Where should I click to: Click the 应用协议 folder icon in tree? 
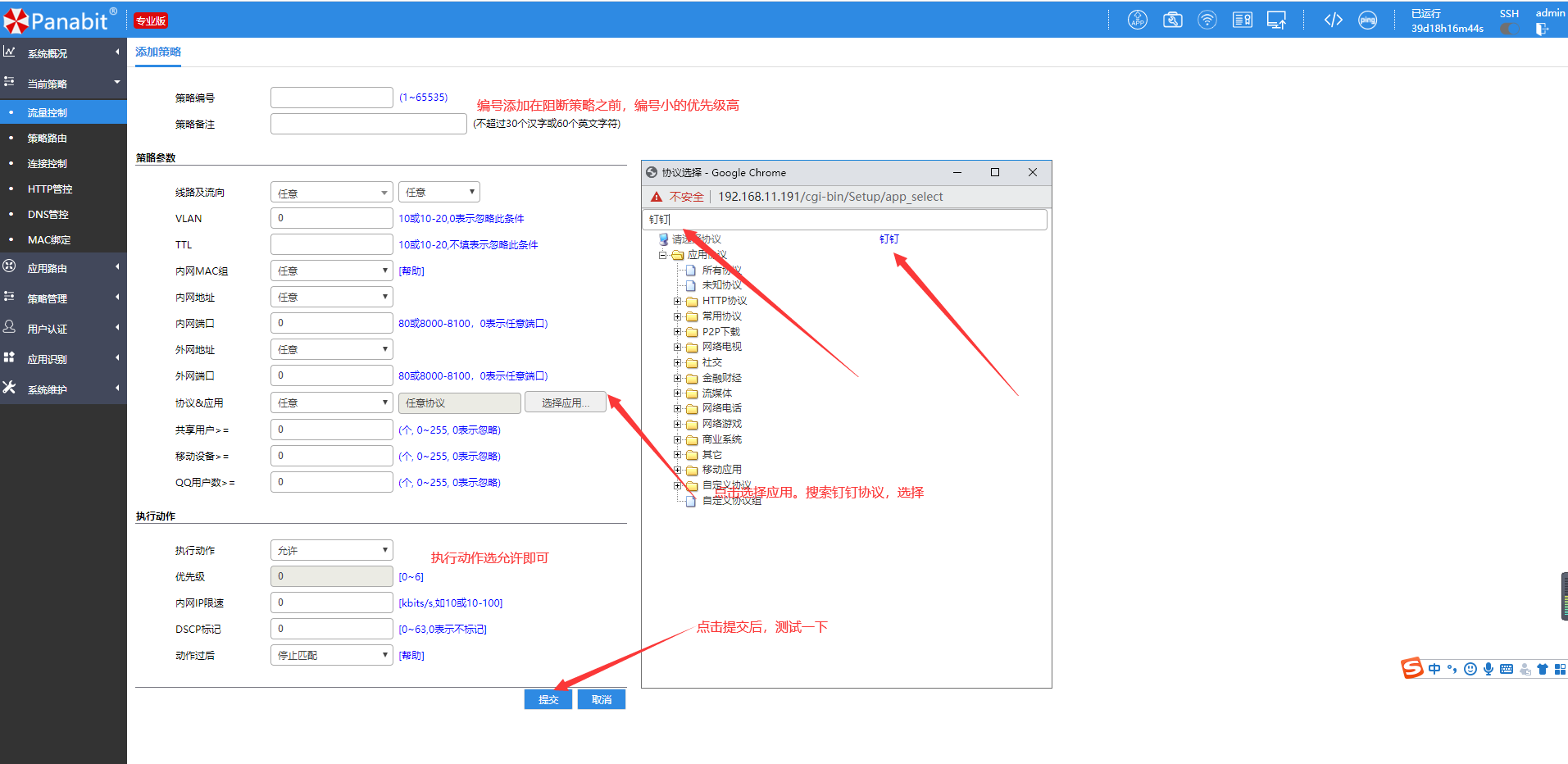[x=678, y=255]
